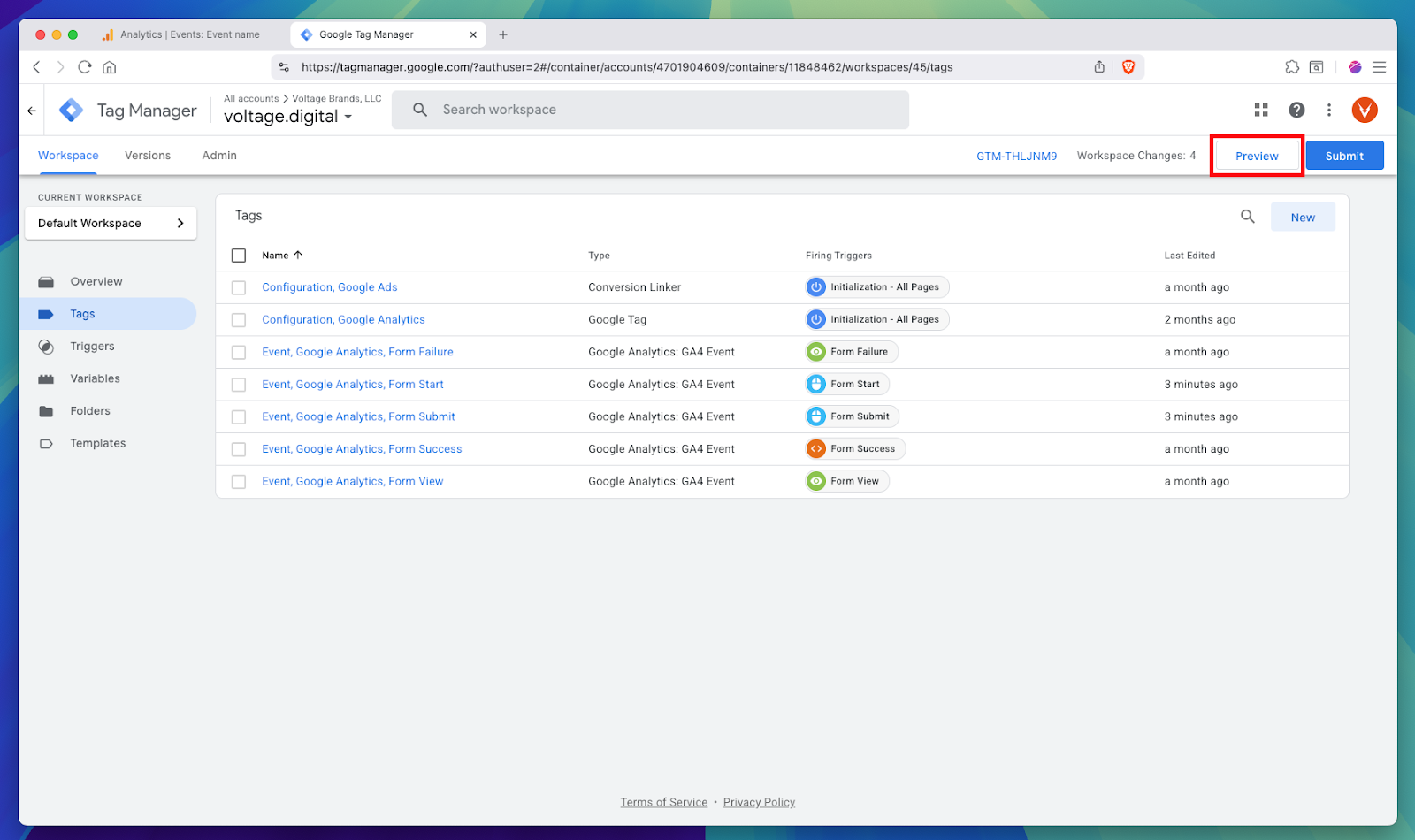Open the Triggers section
The image size is (1415, 840).
pyautogui.click(x=92, y=346)
